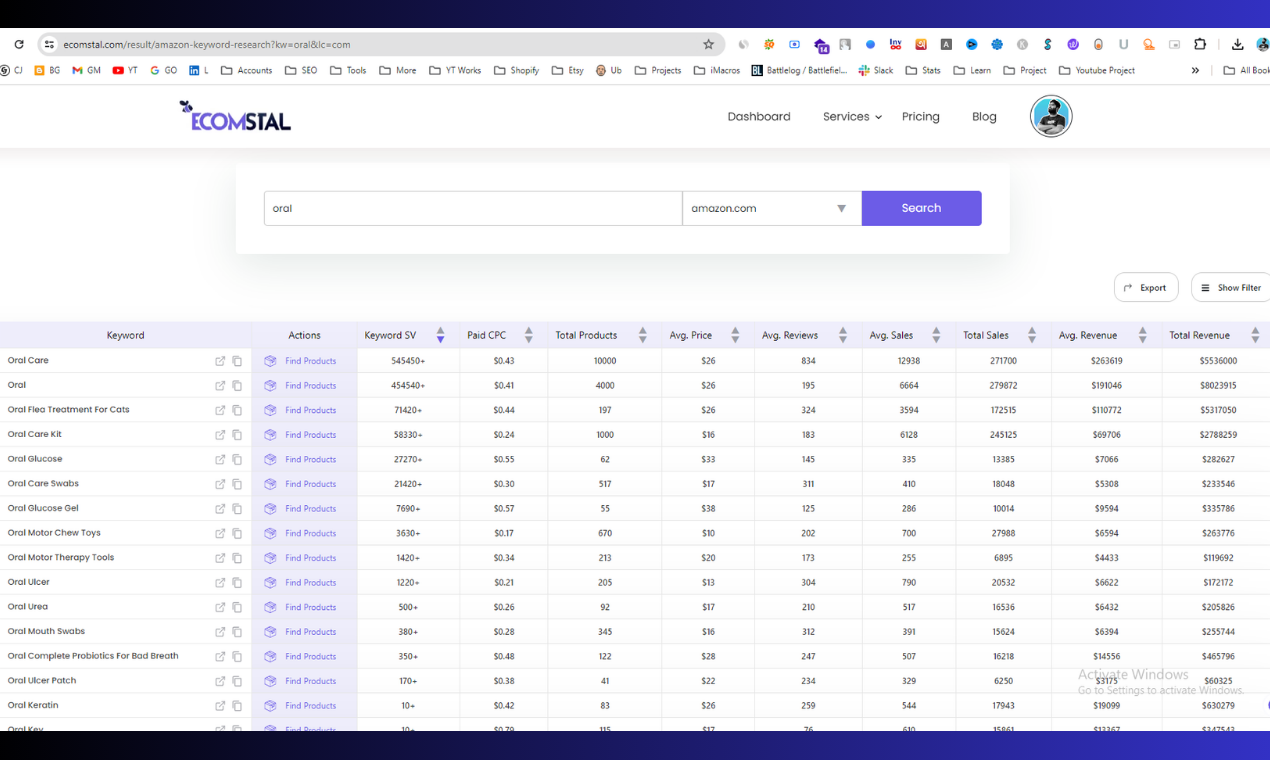This screenshot has width=1270, height=760.
Task: Find Products for Oral Flea Treatment For Cats
Action: [x=300, y=410]
